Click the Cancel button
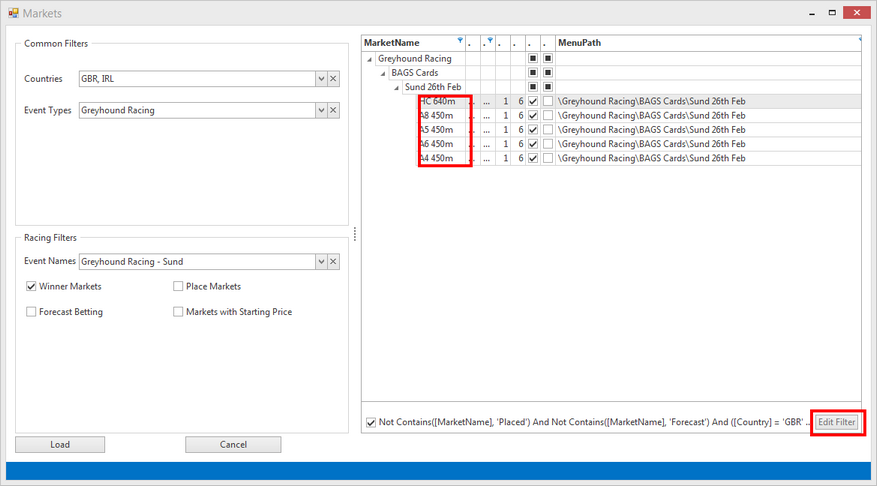 click(233, 445)
